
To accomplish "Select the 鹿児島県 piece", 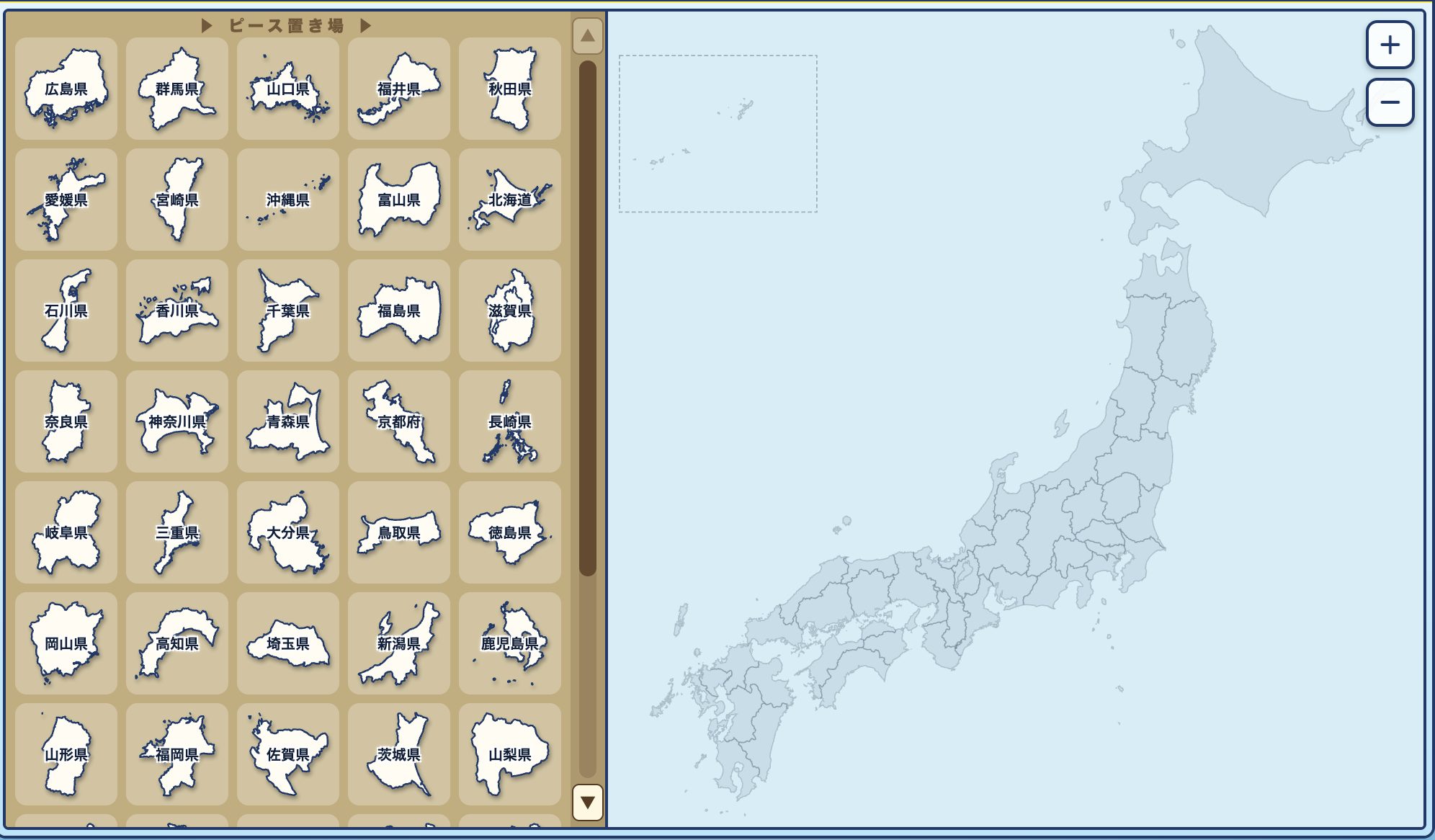I will (x=510, y=643).
